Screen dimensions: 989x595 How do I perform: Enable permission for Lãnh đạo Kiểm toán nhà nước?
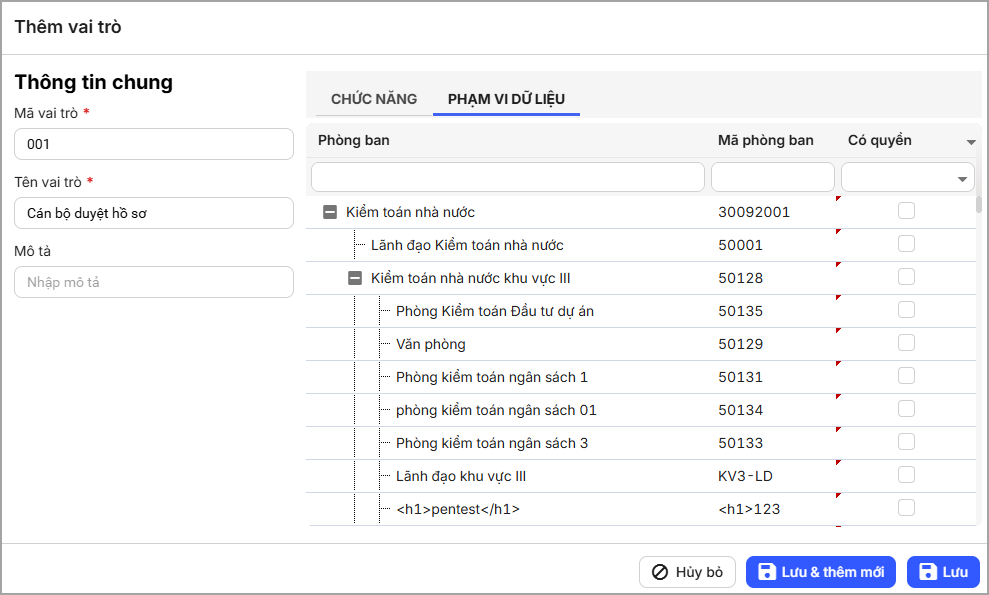(906, 244)
